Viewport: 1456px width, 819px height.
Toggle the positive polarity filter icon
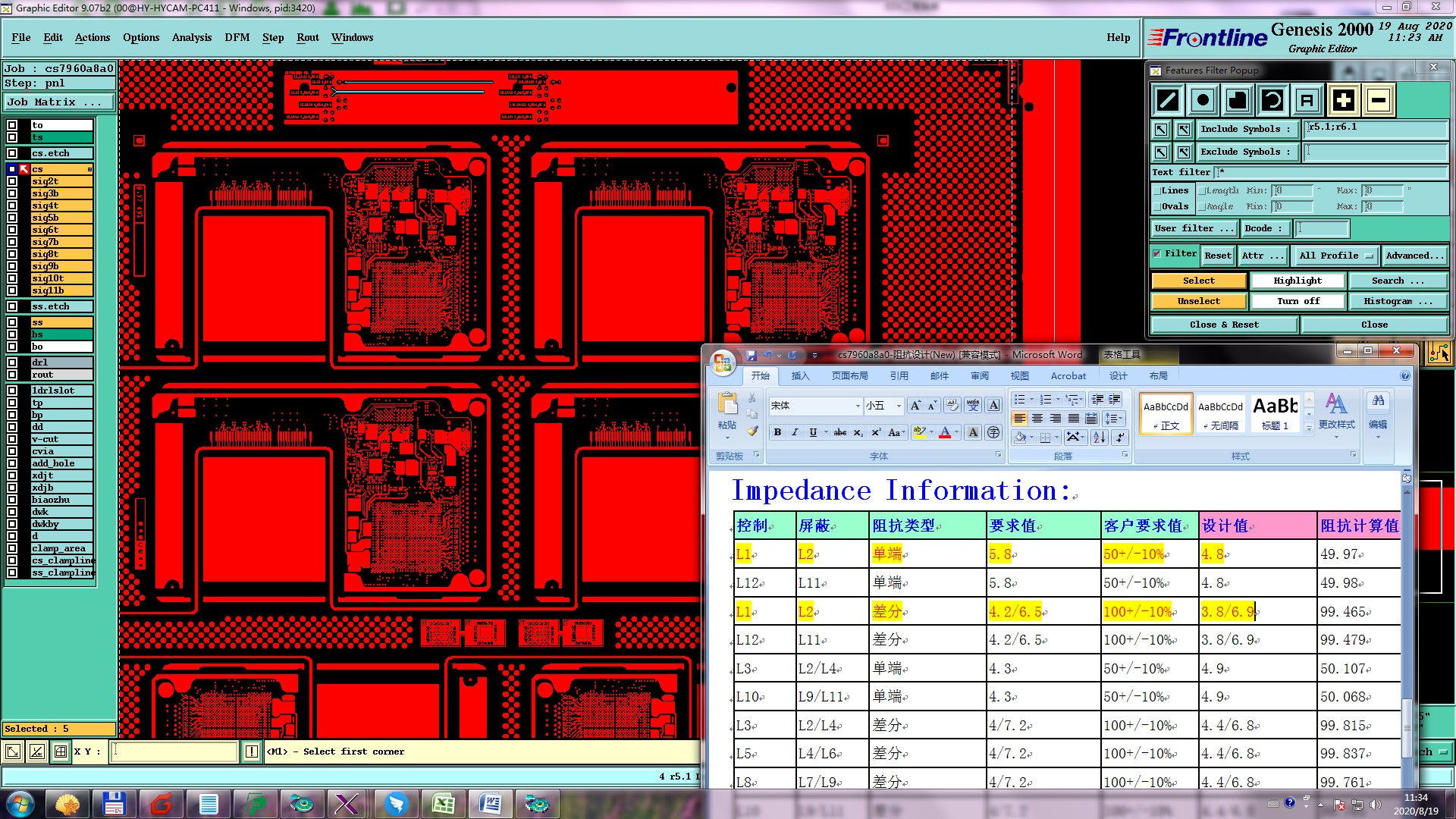point(1343,100)
